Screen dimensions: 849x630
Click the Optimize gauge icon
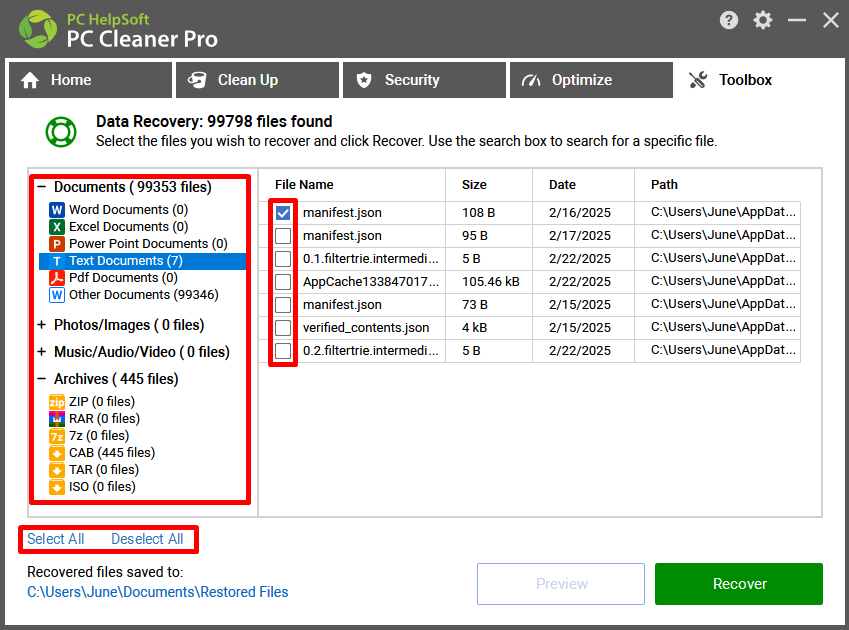[531, 80]
